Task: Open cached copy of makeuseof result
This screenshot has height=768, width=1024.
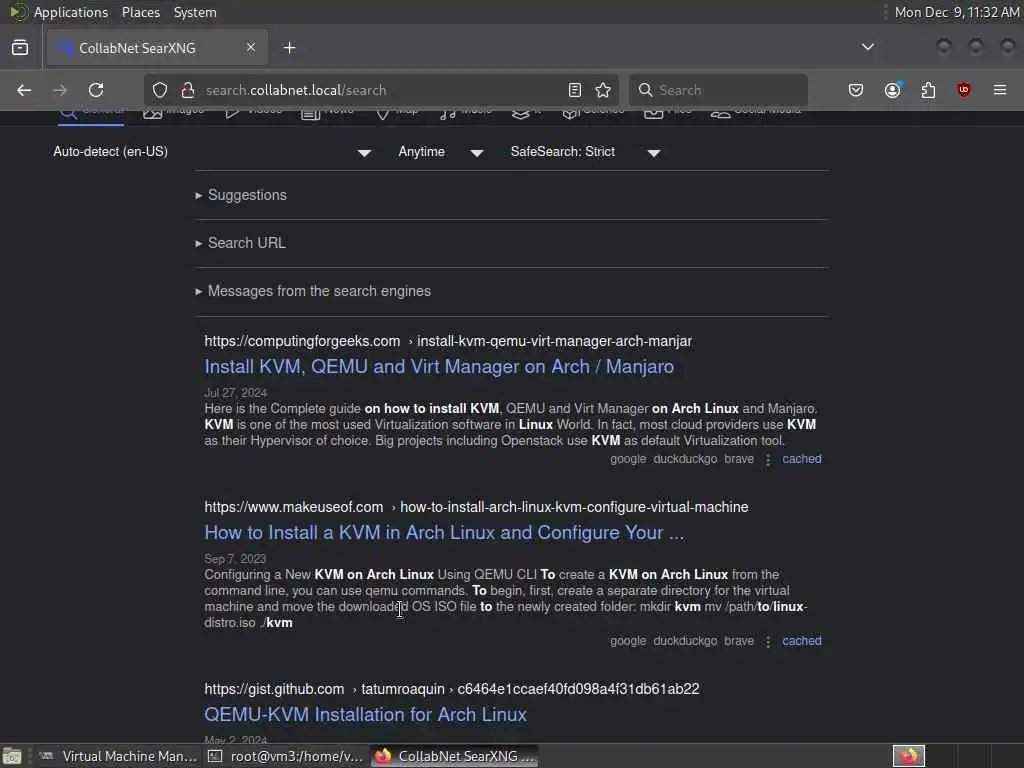Action: tap(802, 641)
